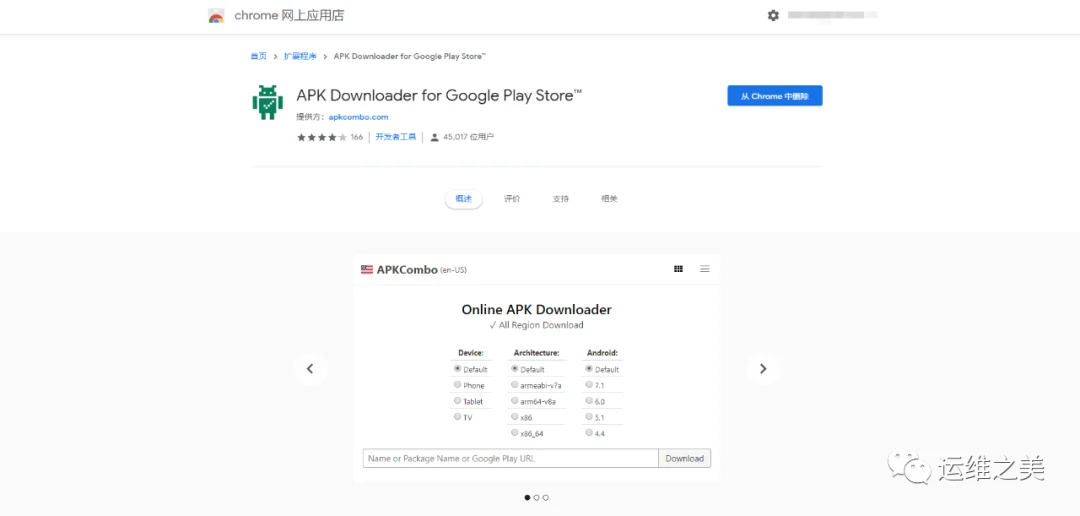This screenshot has width=1080, height=516.
Task: Switch to the 支持 support tab
Action: click(x=561, y=198)
